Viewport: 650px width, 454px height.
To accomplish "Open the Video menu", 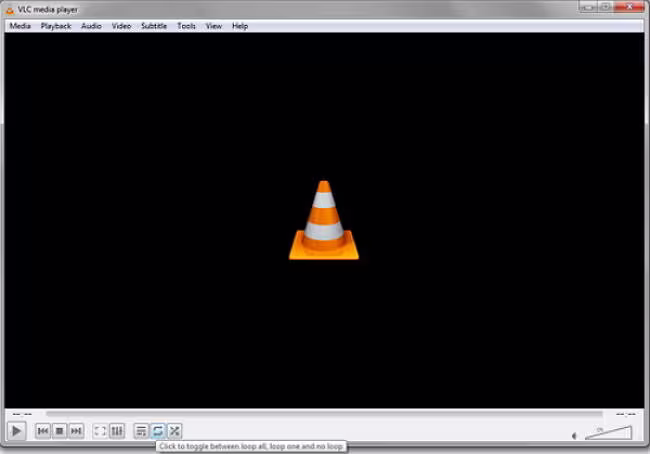I will pyautogui.click(x=121, y=26).
